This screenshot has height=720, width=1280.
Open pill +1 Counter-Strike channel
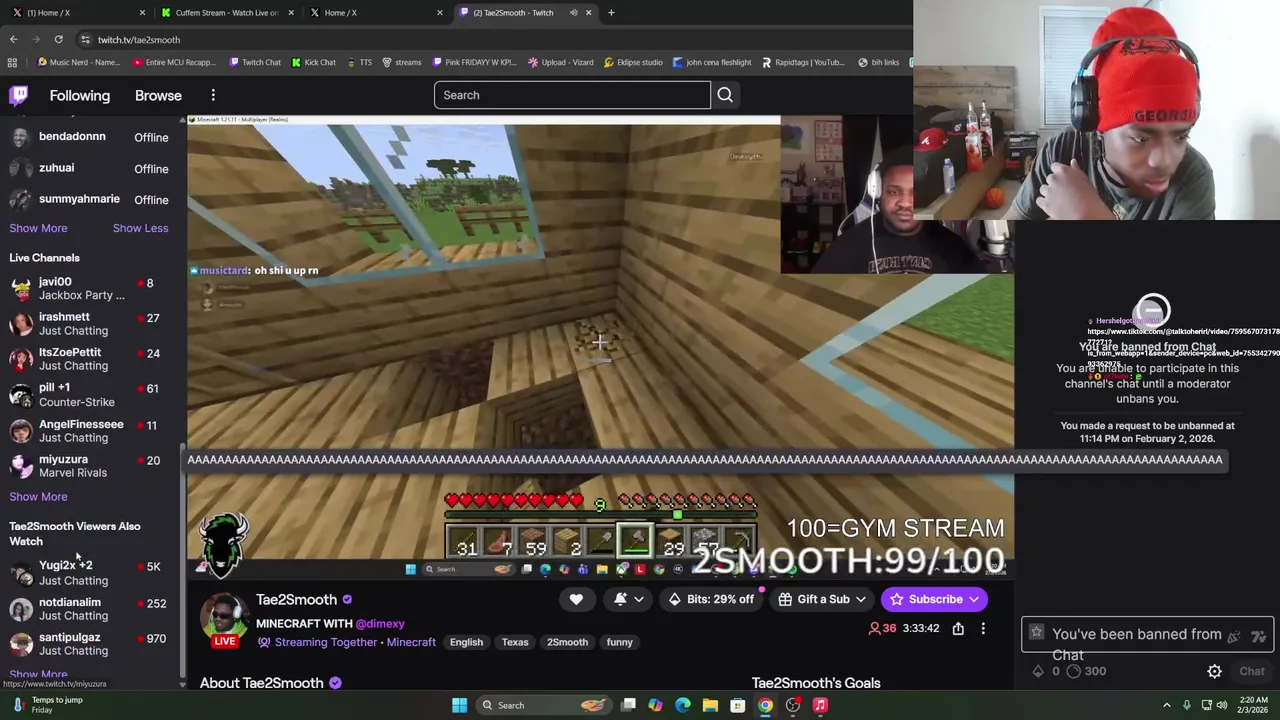coord(92,395)
